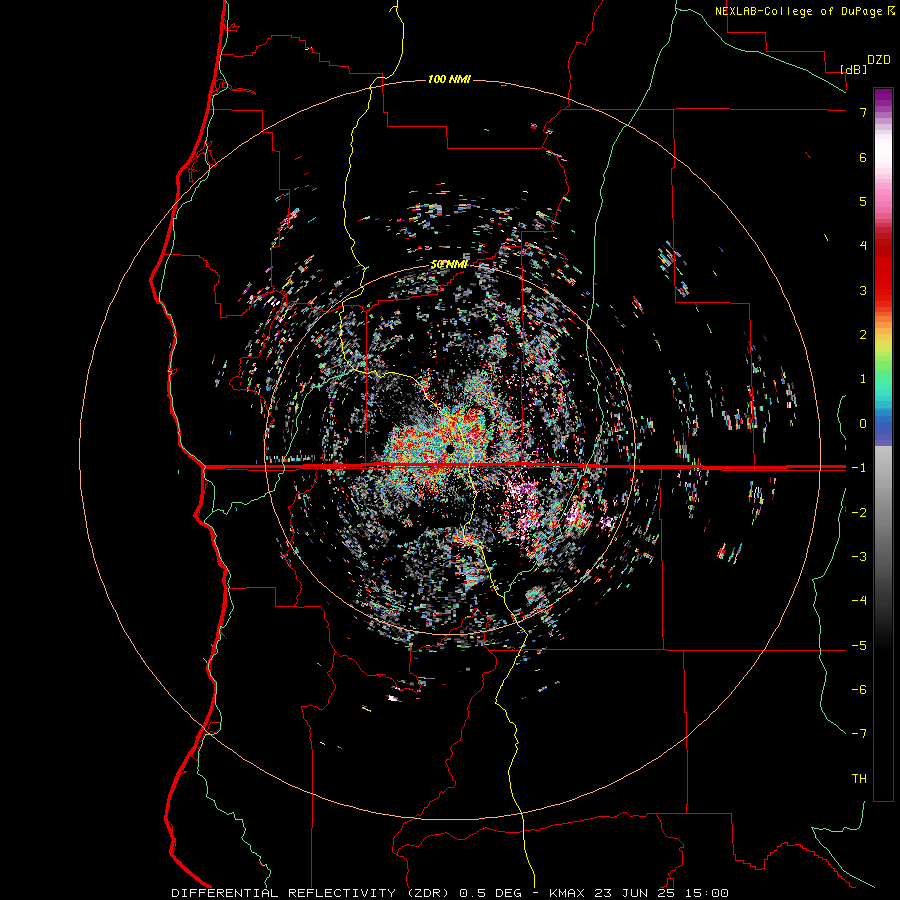
Task: Click the -4 value on color scale
Action: pos(859,601)
